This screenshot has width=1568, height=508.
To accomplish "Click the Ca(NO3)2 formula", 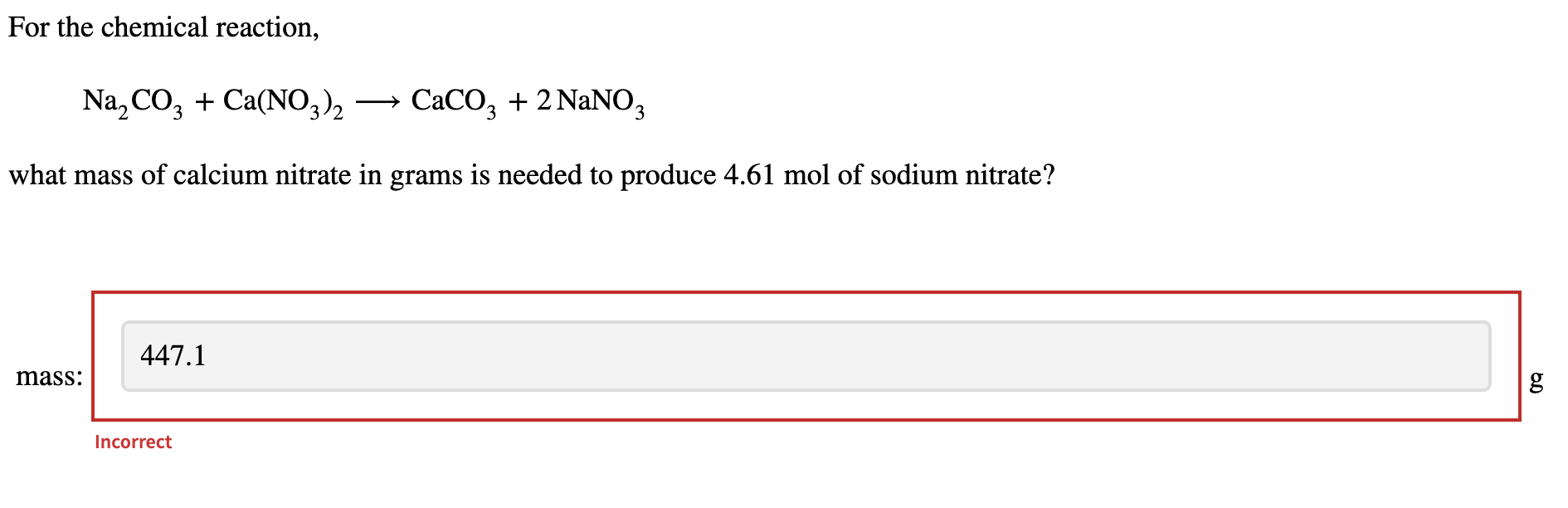I will [x=284, y=101].
